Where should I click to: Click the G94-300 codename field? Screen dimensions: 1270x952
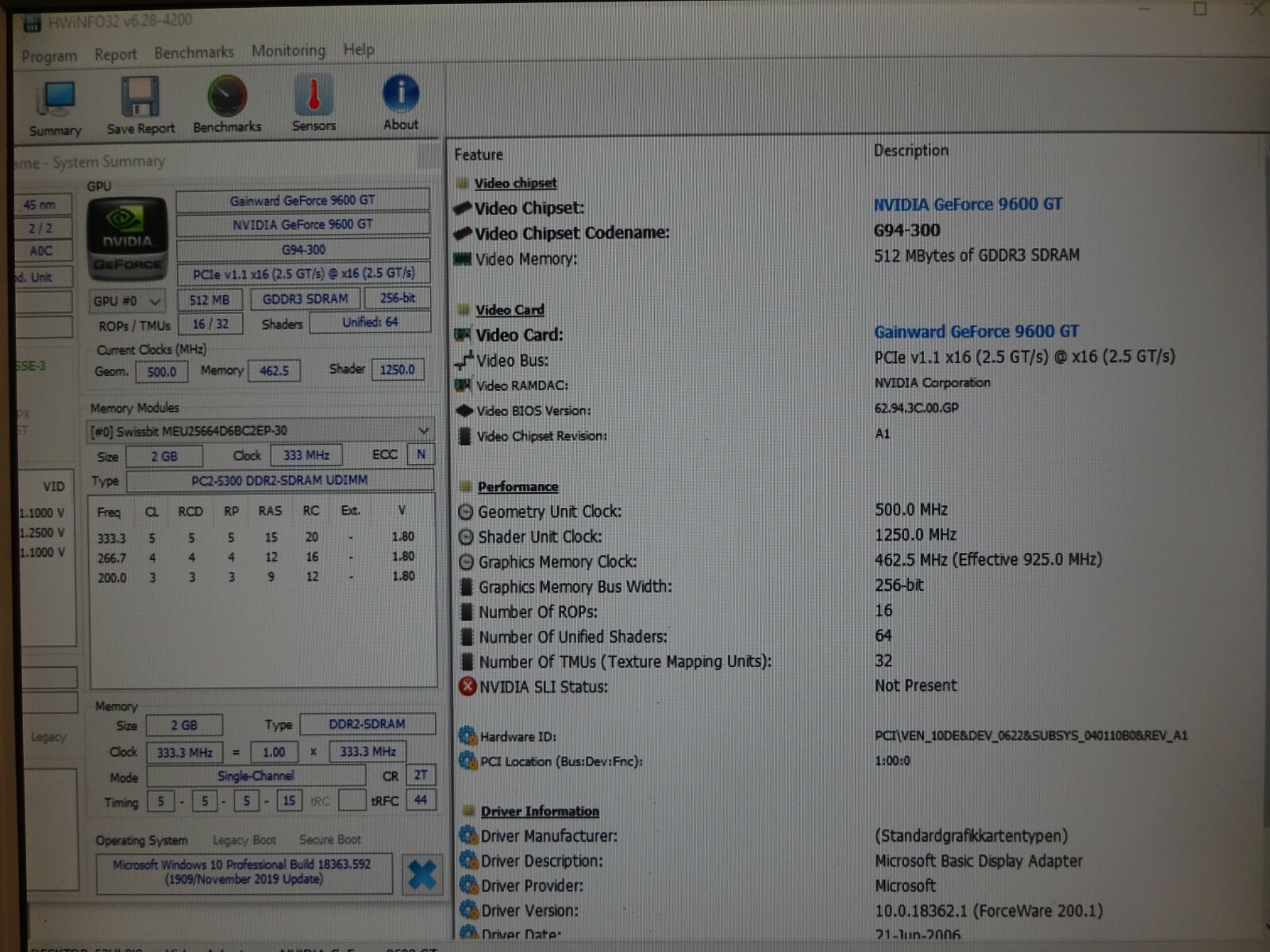click(x=302, y=250)
